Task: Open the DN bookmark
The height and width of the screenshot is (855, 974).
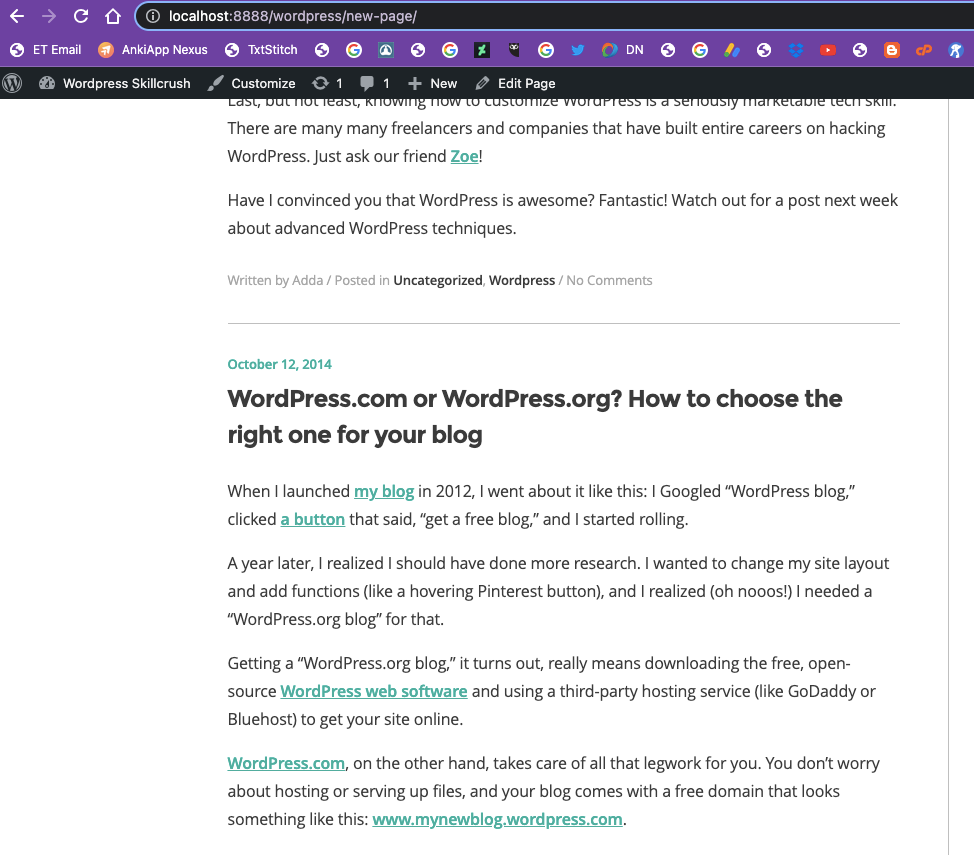Action: pos(623,50)
